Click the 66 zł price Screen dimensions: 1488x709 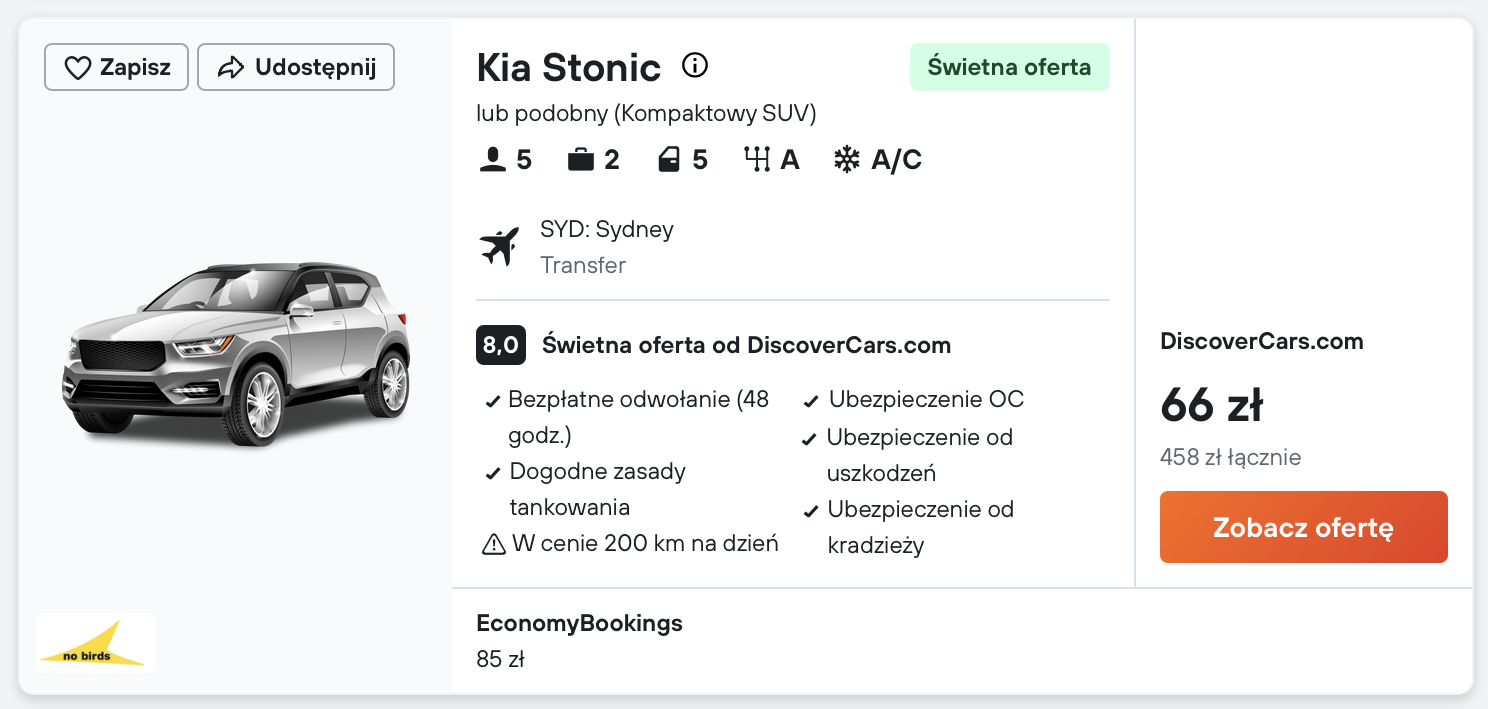click(1211, 406)
